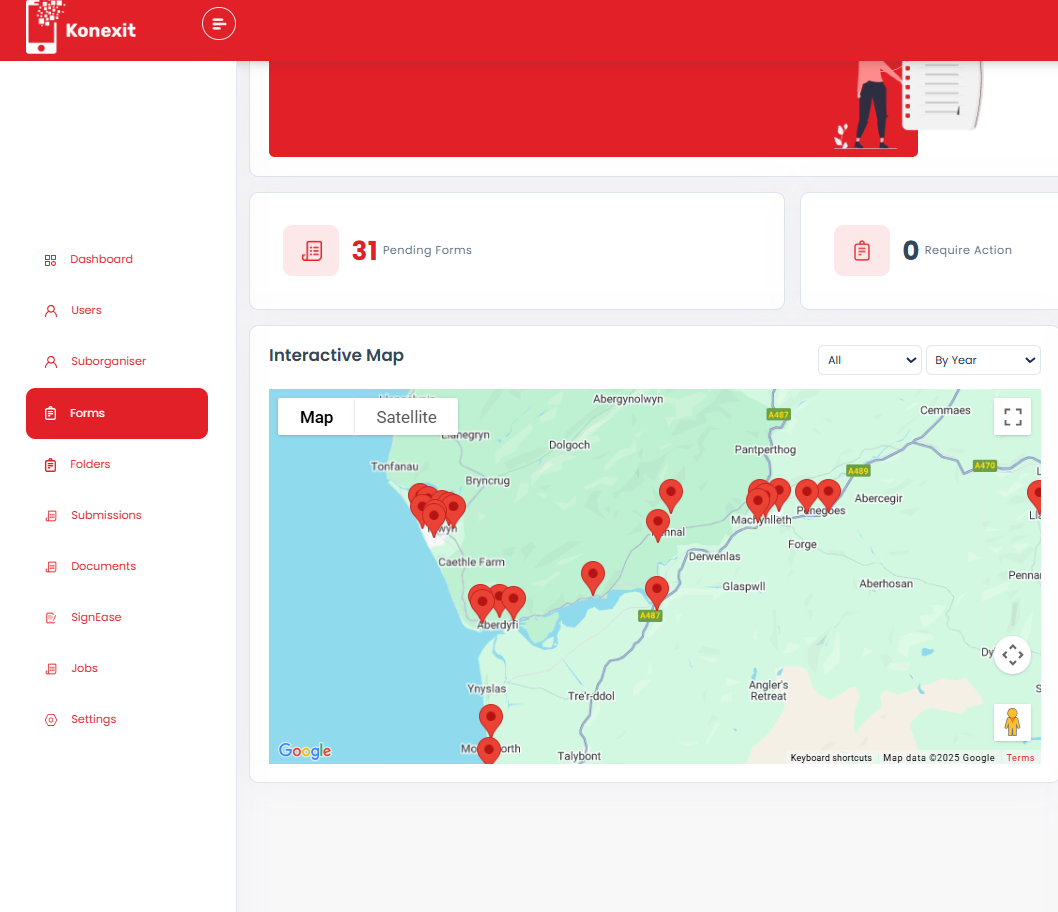Toggle the sidebar hamburger menu button
The width and height of the screenshot is (1058, 912).
(219, 23)
